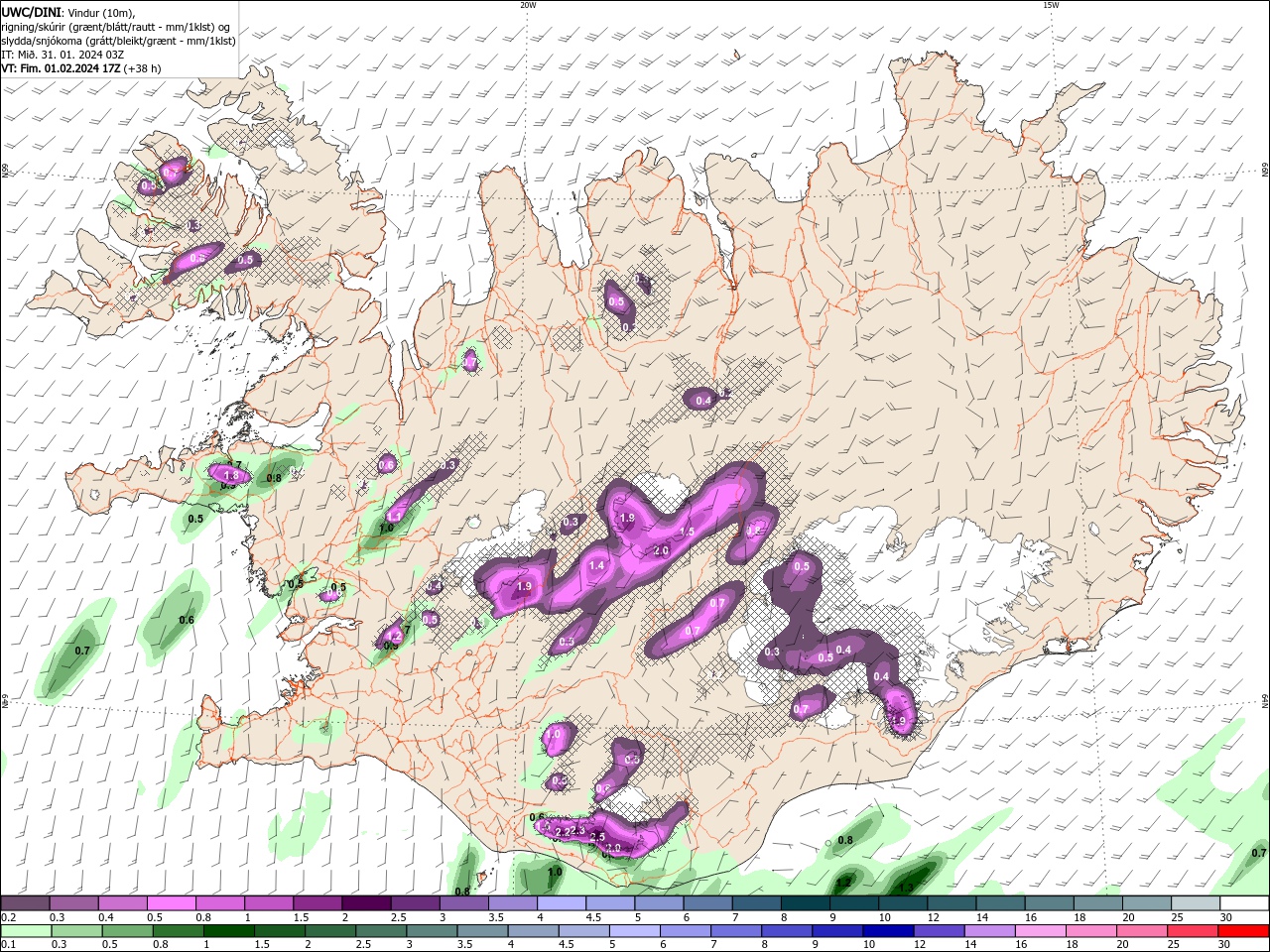Click the 20W longitude label on top edge
This screenshot has height=952, width=1270.
pos(528,5)
